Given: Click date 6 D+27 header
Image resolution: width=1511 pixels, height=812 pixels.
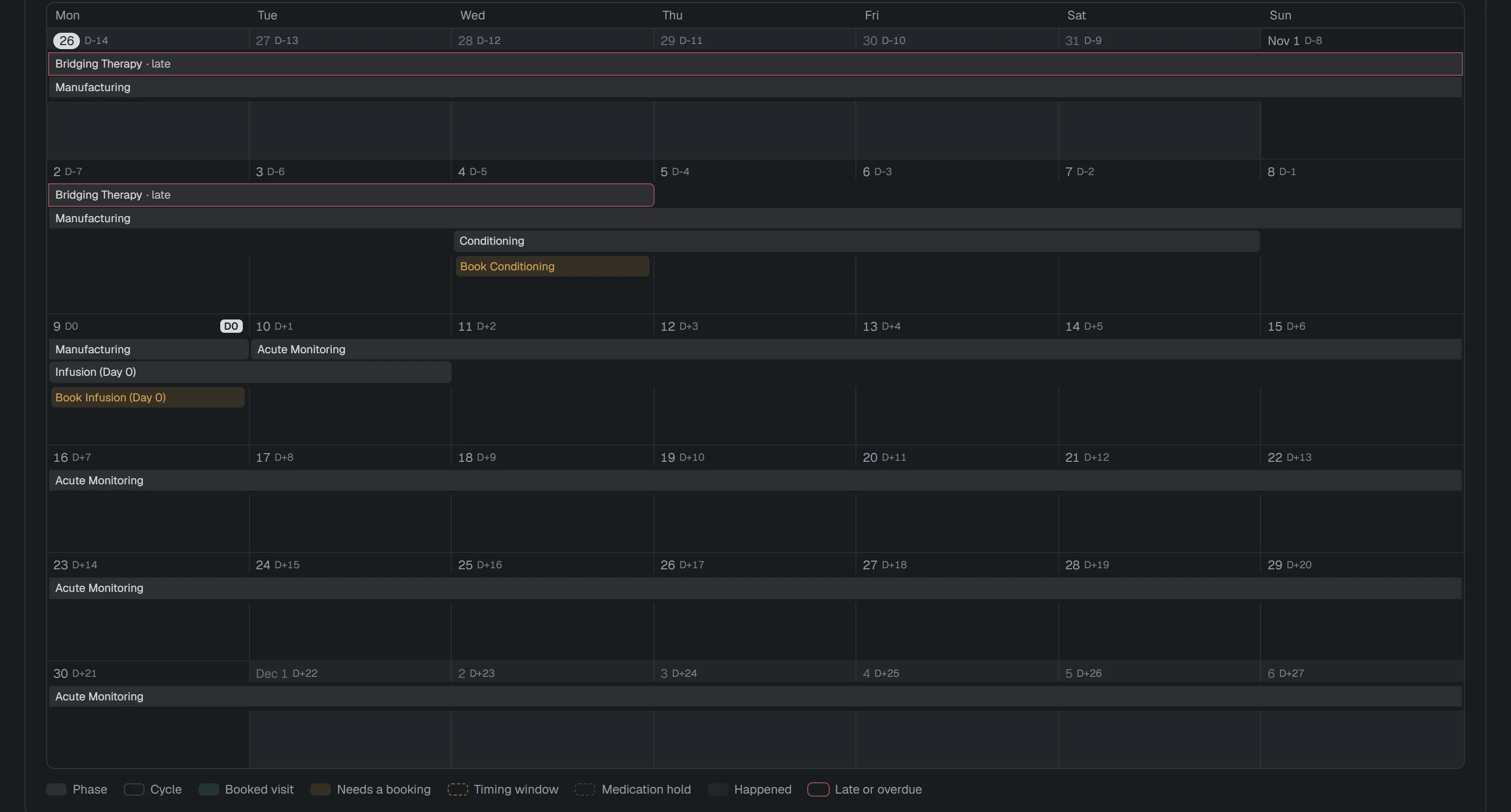Looking at the screenshot, I should point(1286,673).
